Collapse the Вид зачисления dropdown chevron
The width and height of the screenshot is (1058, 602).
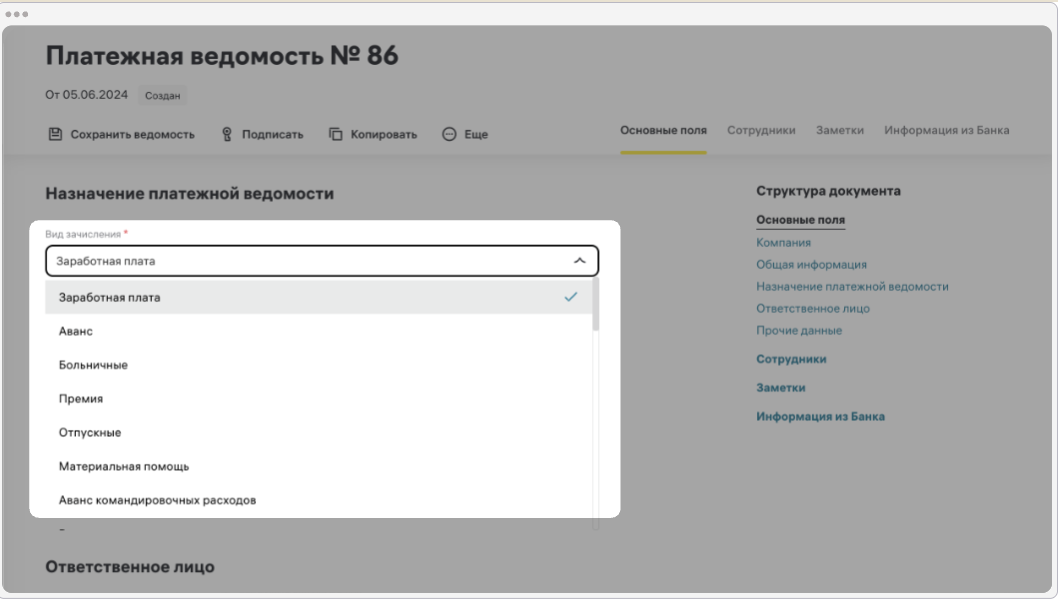click(x=579, y=261)
